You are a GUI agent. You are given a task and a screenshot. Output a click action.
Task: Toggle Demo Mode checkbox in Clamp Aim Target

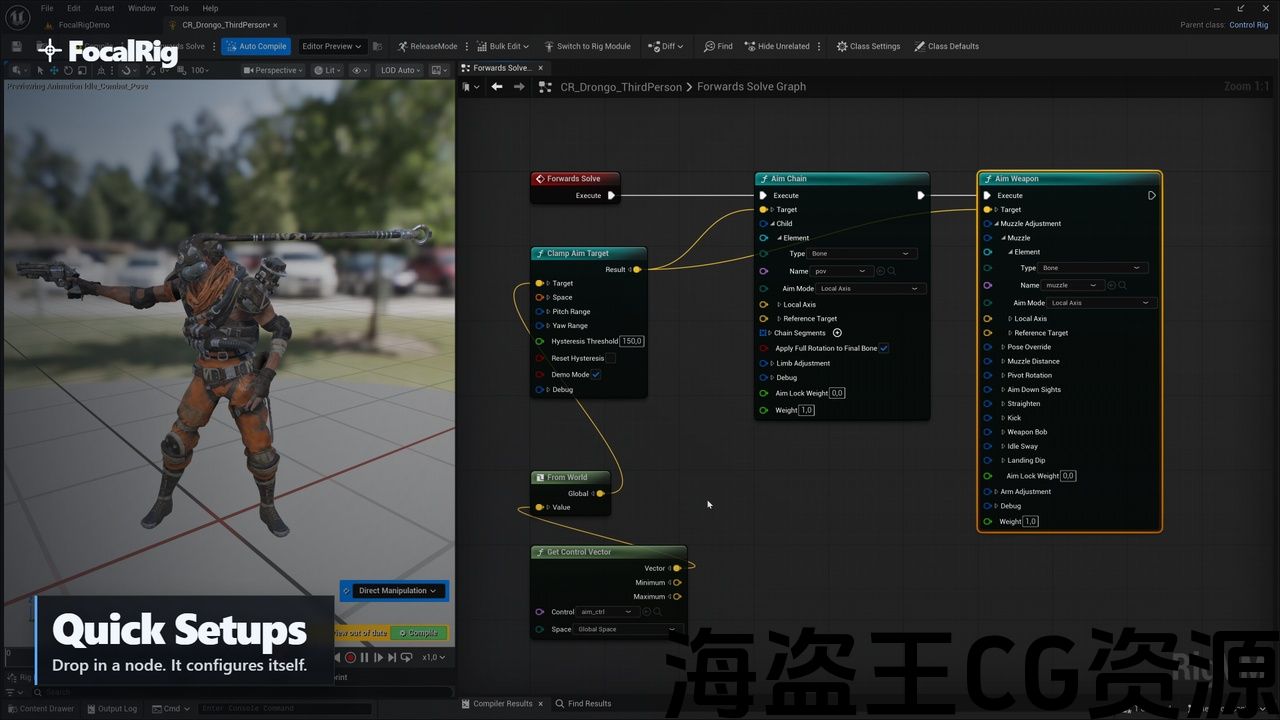(596, 375)
